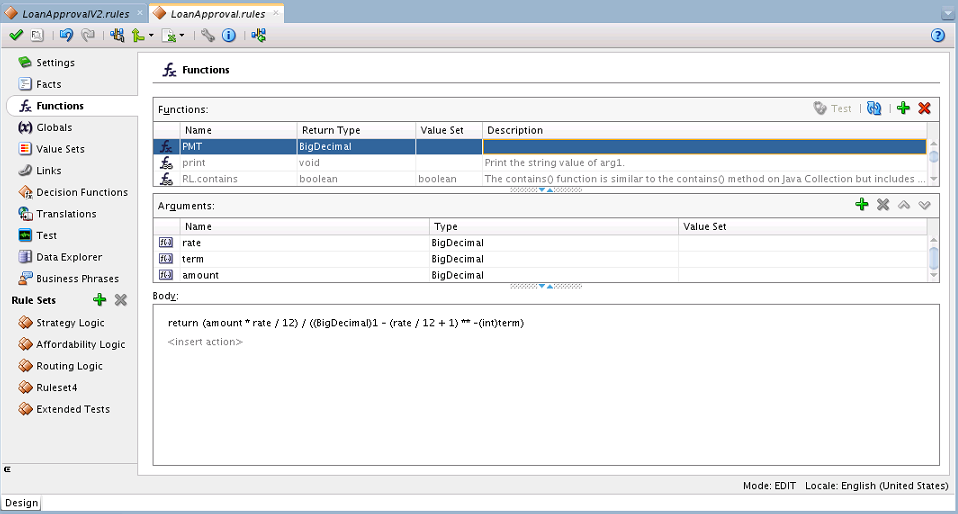958x514 pixels.
Task: Switch to LoanApprovalV2.rules tab
Action: [x=75, y=13]
